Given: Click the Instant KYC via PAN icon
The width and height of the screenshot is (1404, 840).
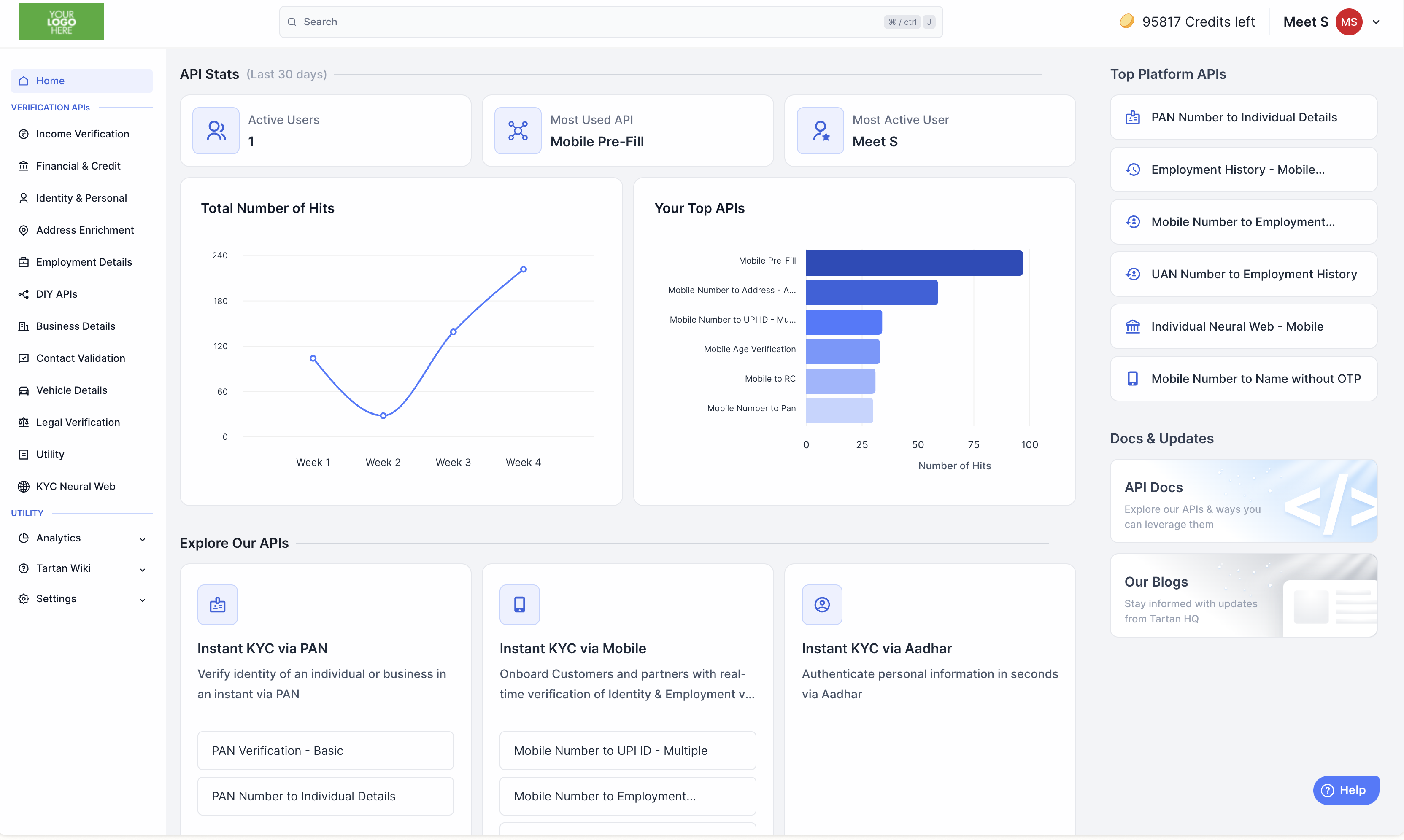Looking at the screenshot, I should tap(217, 605).
